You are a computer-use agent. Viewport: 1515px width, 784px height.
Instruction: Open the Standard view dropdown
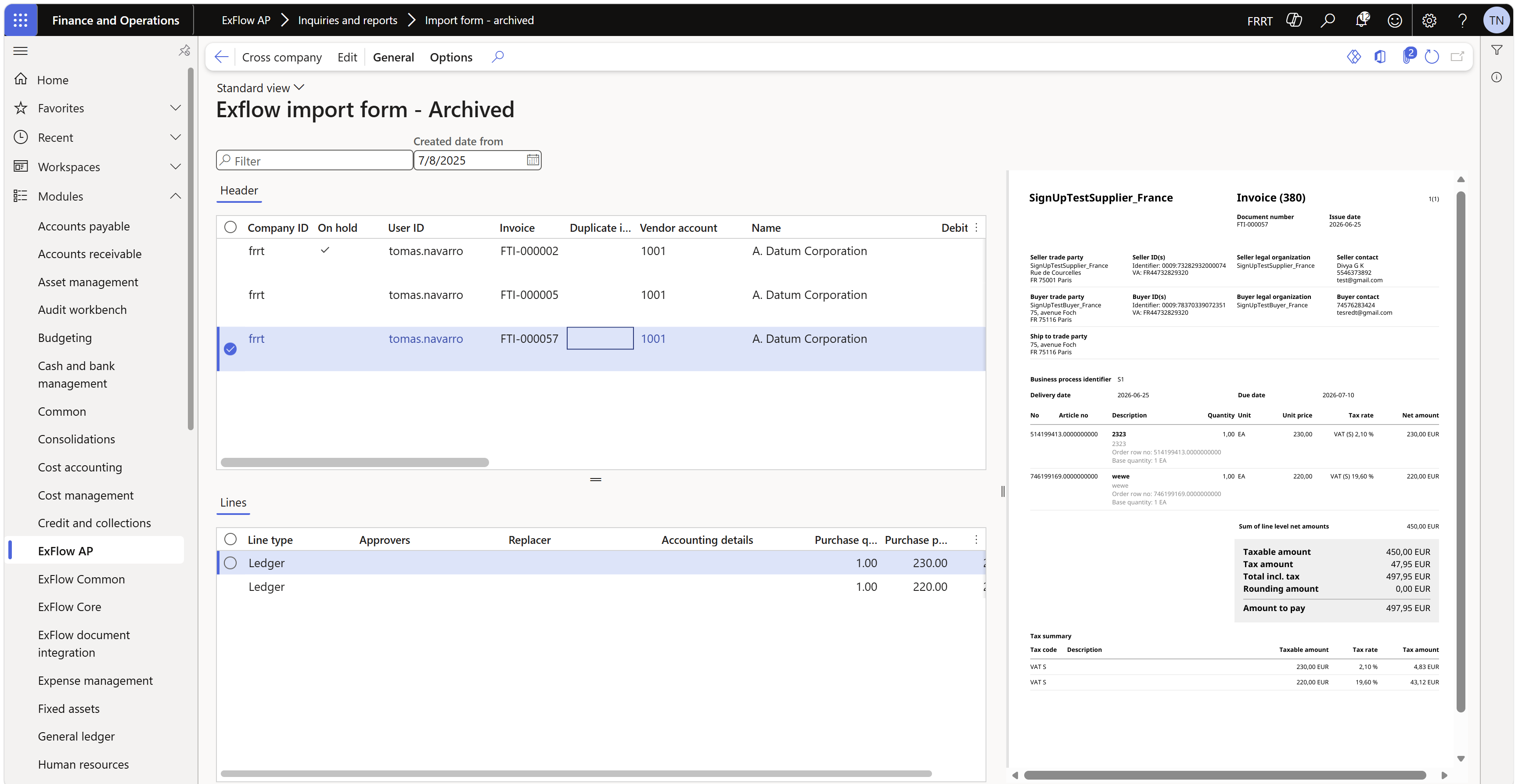coord(260,88)
